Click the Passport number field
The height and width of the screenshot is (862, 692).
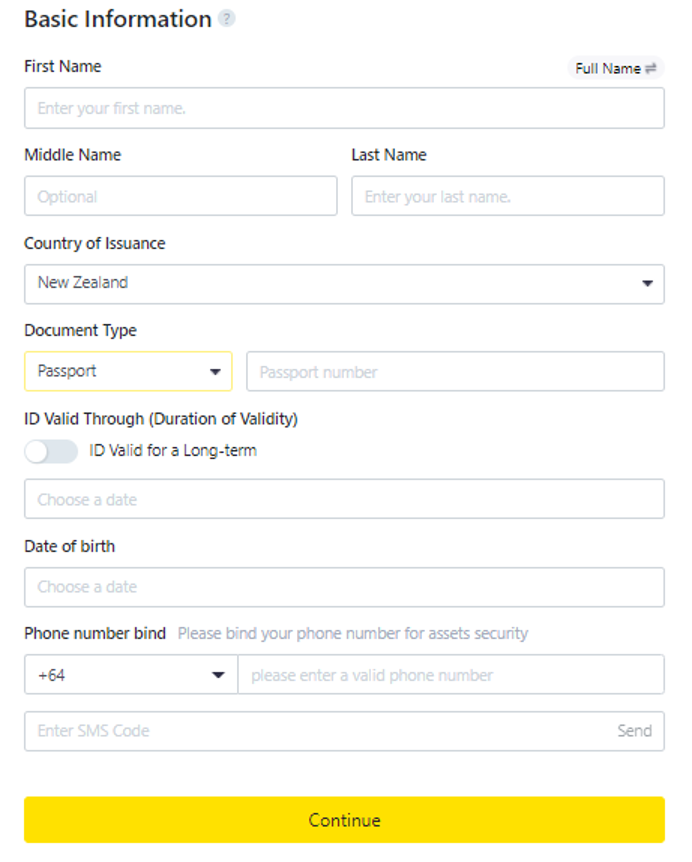[455, 372]
